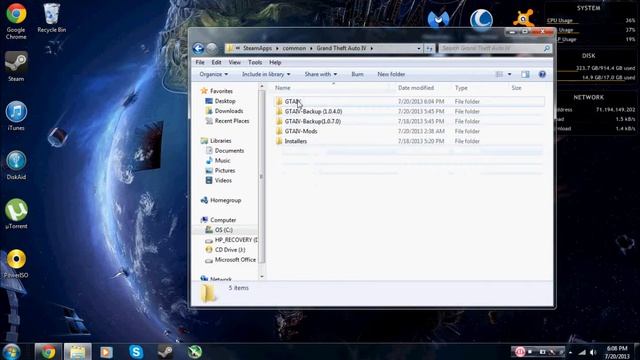Open PowerISO desktop icon
The height and width of the screenshot is (360, 640).
point(16,263)
